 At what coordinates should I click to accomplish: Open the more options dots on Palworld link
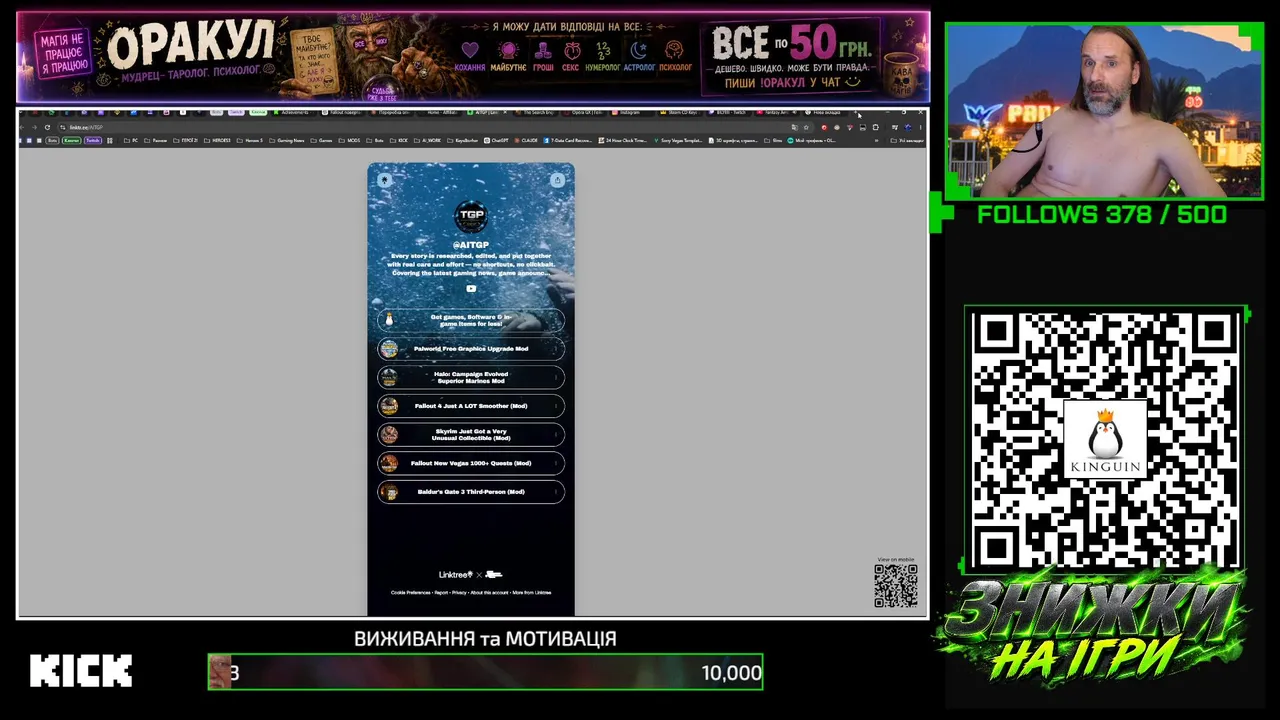556,349
